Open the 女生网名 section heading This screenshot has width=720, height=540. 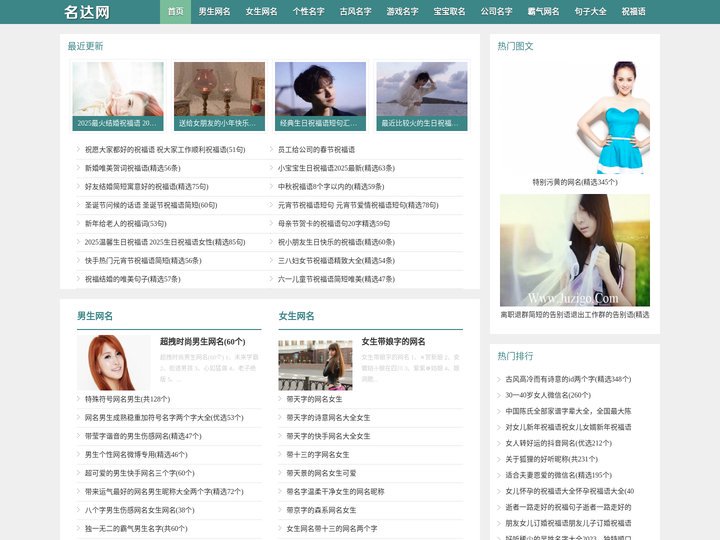pos(296,316)
